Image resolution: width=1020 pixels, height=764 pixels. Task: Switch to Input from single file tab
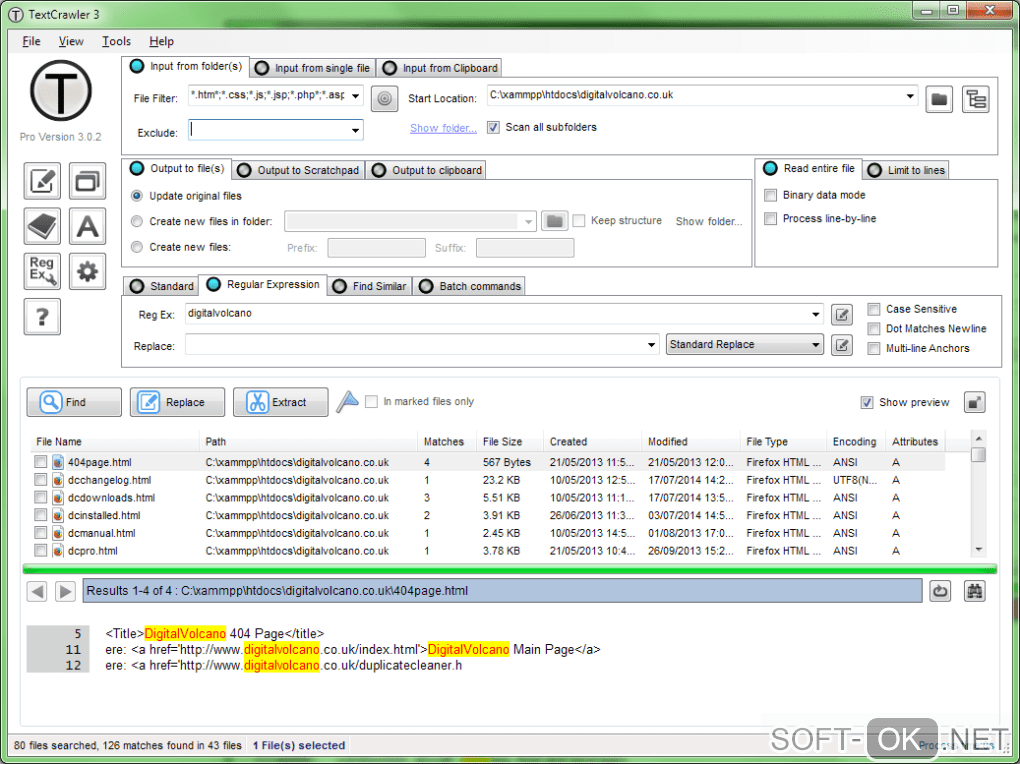313,68
